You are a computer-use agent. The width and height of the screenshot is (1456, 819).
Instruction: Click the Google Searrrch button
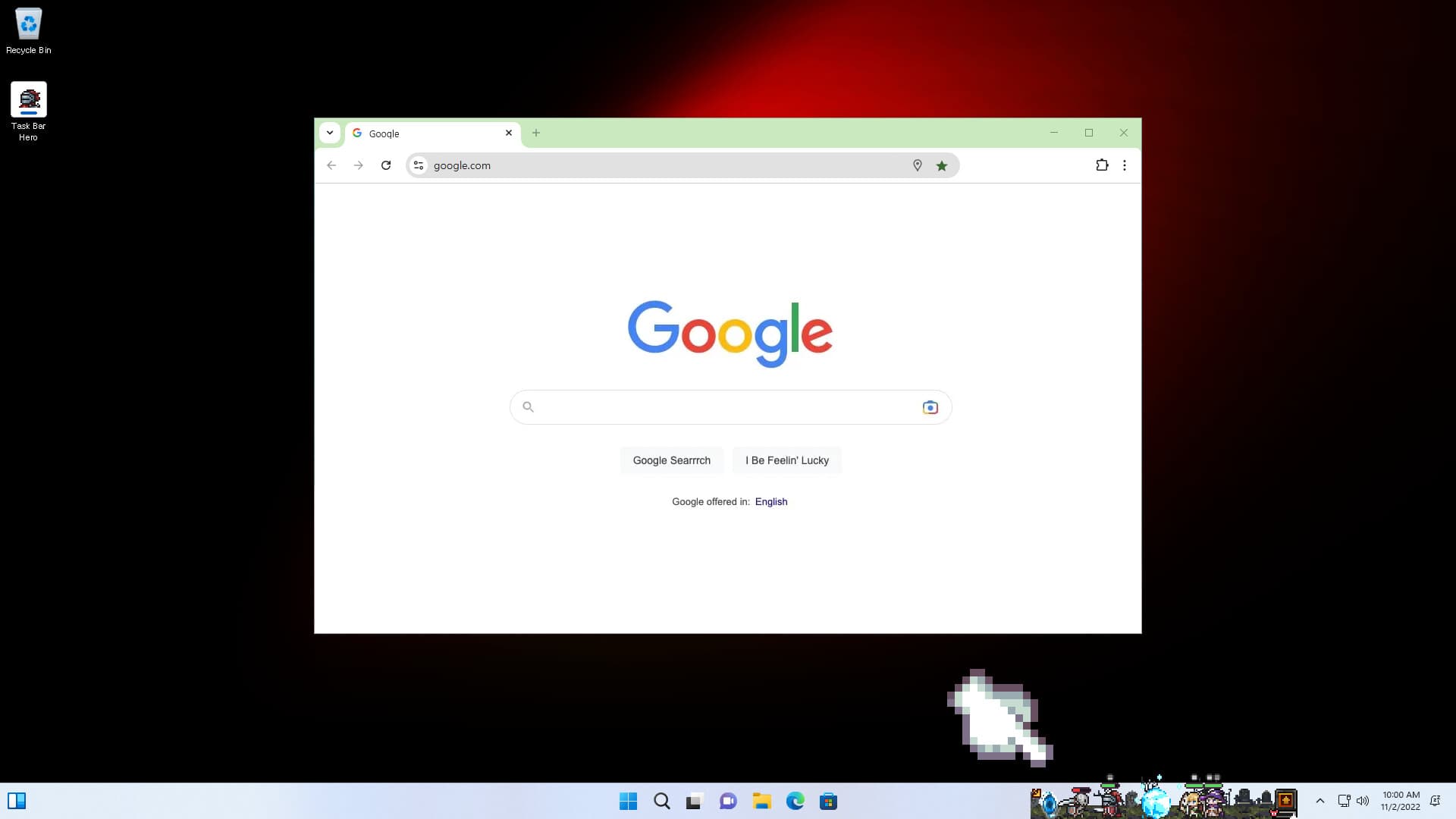[x=672, y=460]
